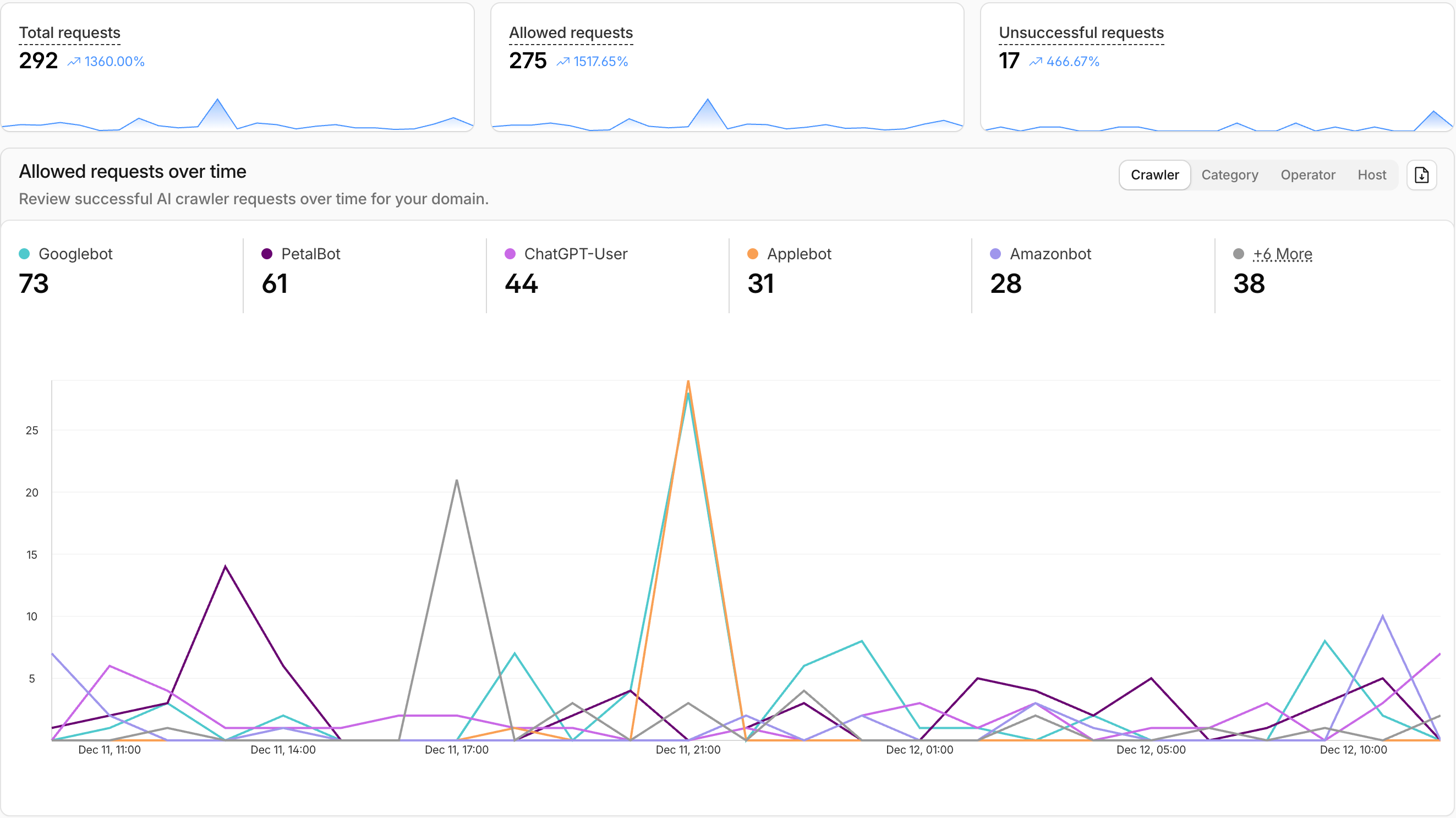This screenshot has width=1456, height=818.
Task: Switch to the Category tab
Action: 1230,174
